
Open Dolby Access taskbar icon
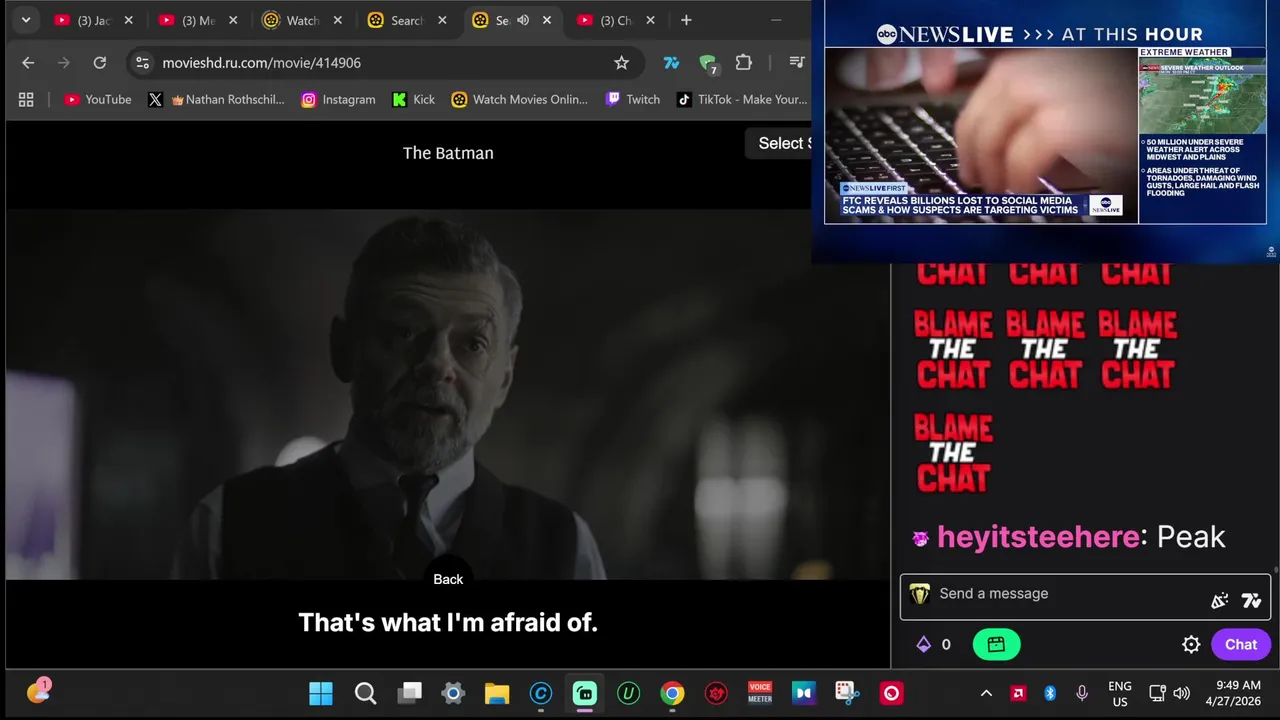coord(803,693)
